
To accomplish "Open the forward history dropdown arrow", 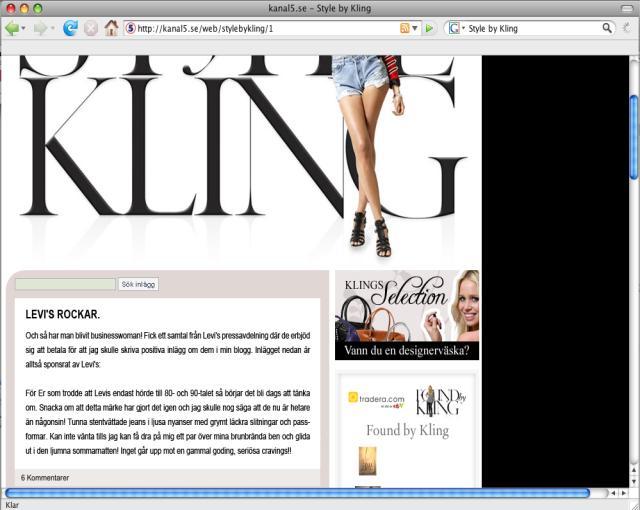I will click(53, 28).
